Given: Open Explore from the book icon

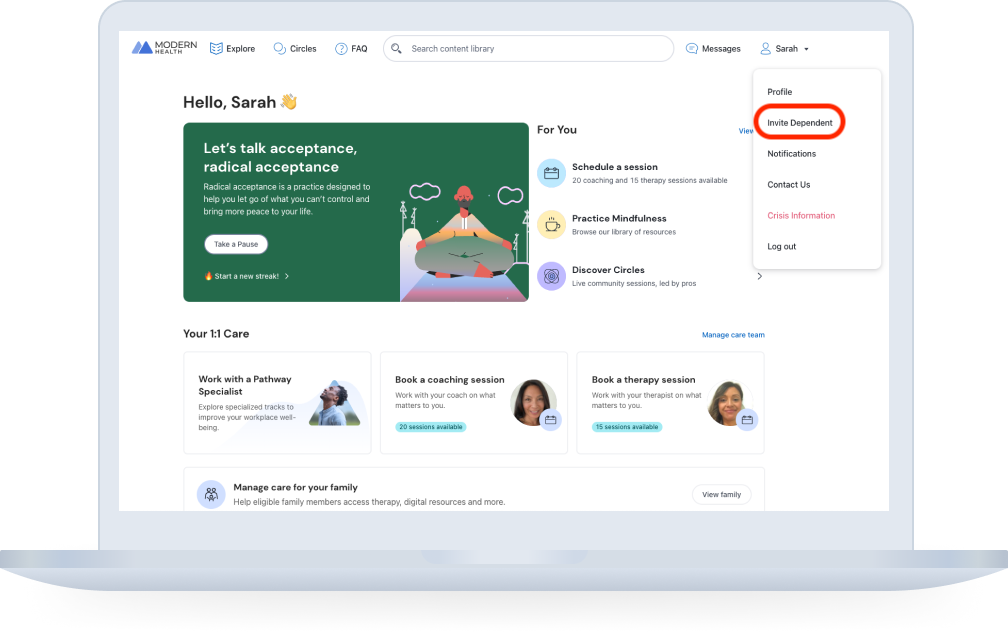Looking at the screenshot, I should pos(216,49).
